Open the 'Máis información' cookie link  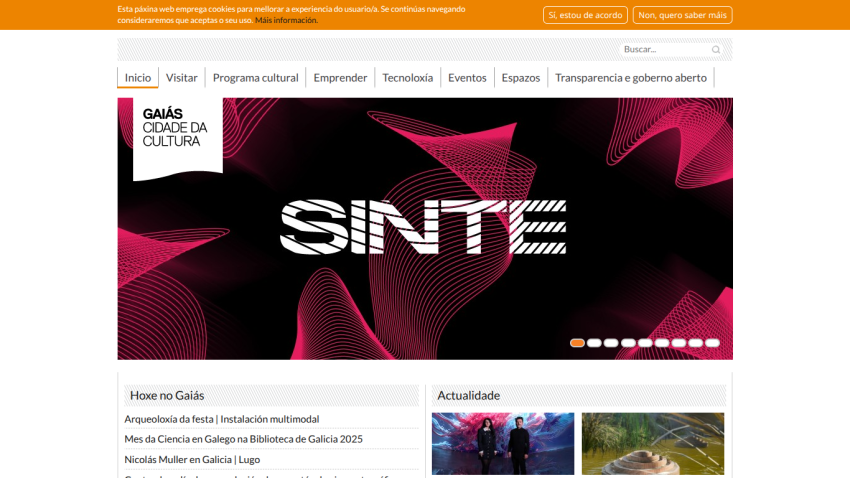[x=286, y=20]
